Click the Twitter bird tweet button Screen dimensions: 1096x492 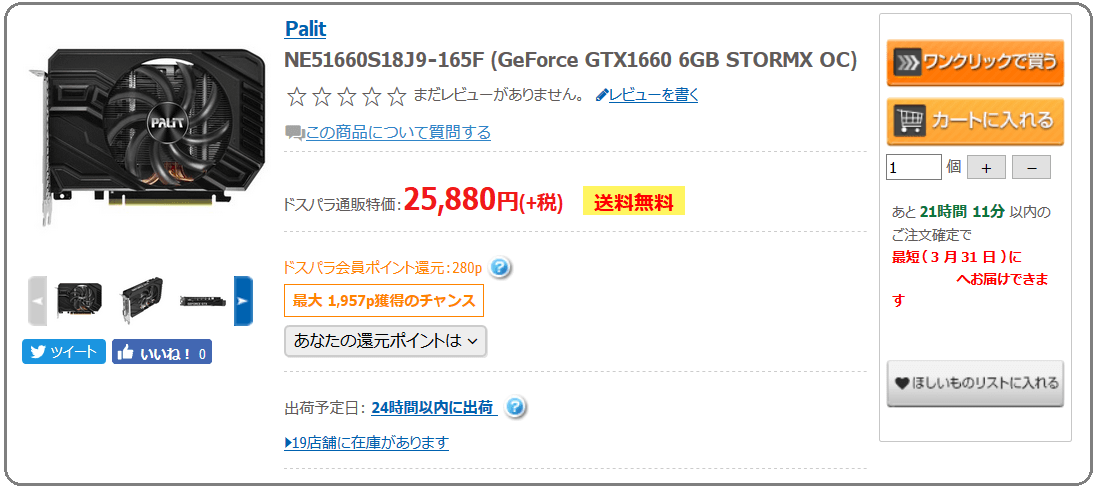(64, 352)
